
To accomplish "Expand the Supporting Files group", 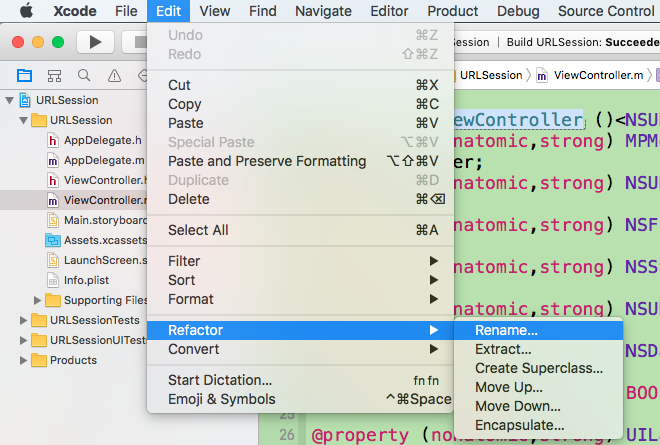I will coord(37,300).
